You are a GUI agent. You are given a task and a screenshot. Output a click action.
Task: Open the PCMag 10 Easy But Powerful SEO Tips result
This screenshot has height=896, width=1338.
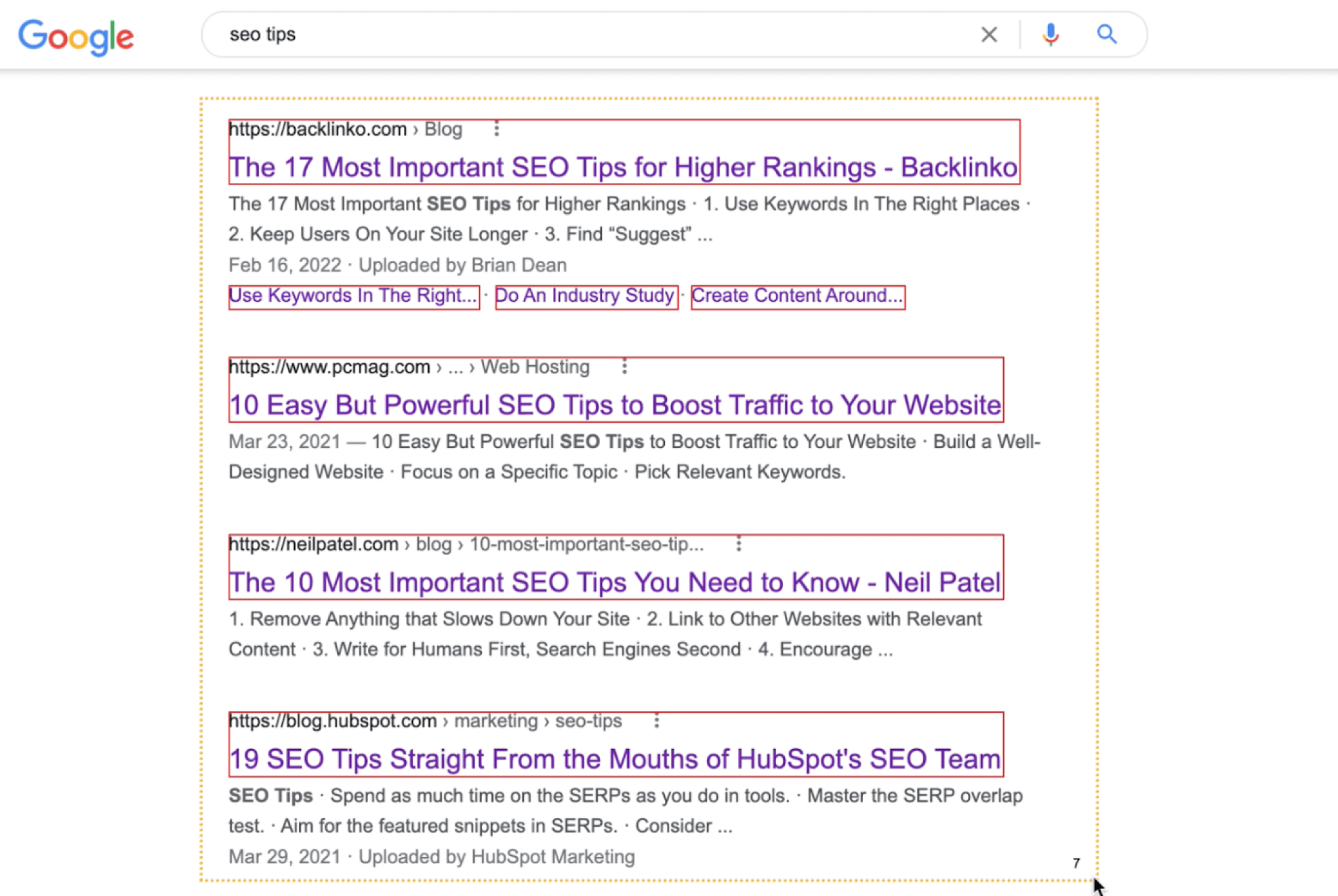[615, 405]
